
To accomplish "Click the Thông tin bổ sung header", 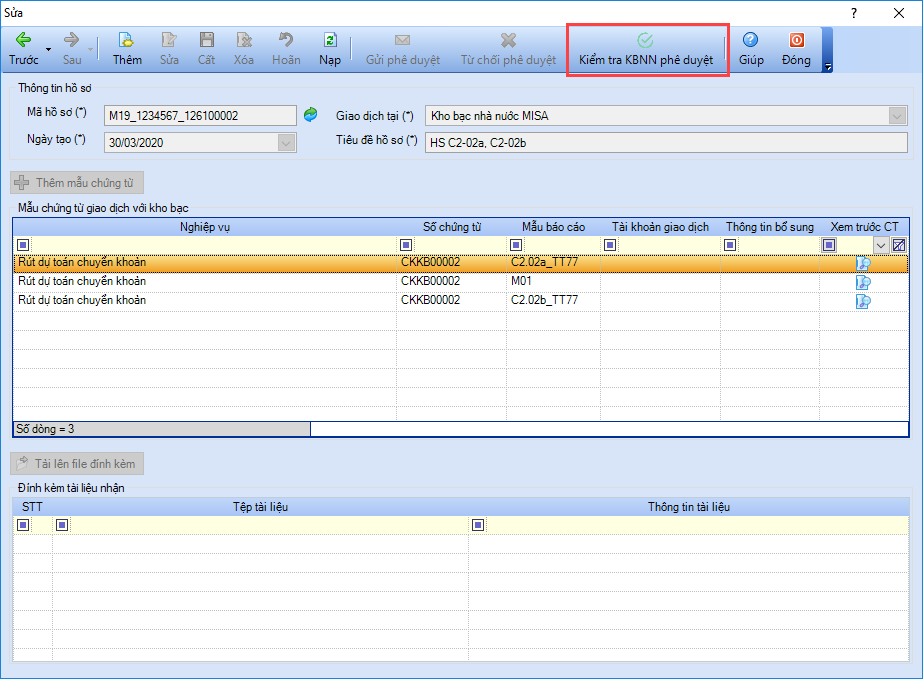I will [769, 227].
